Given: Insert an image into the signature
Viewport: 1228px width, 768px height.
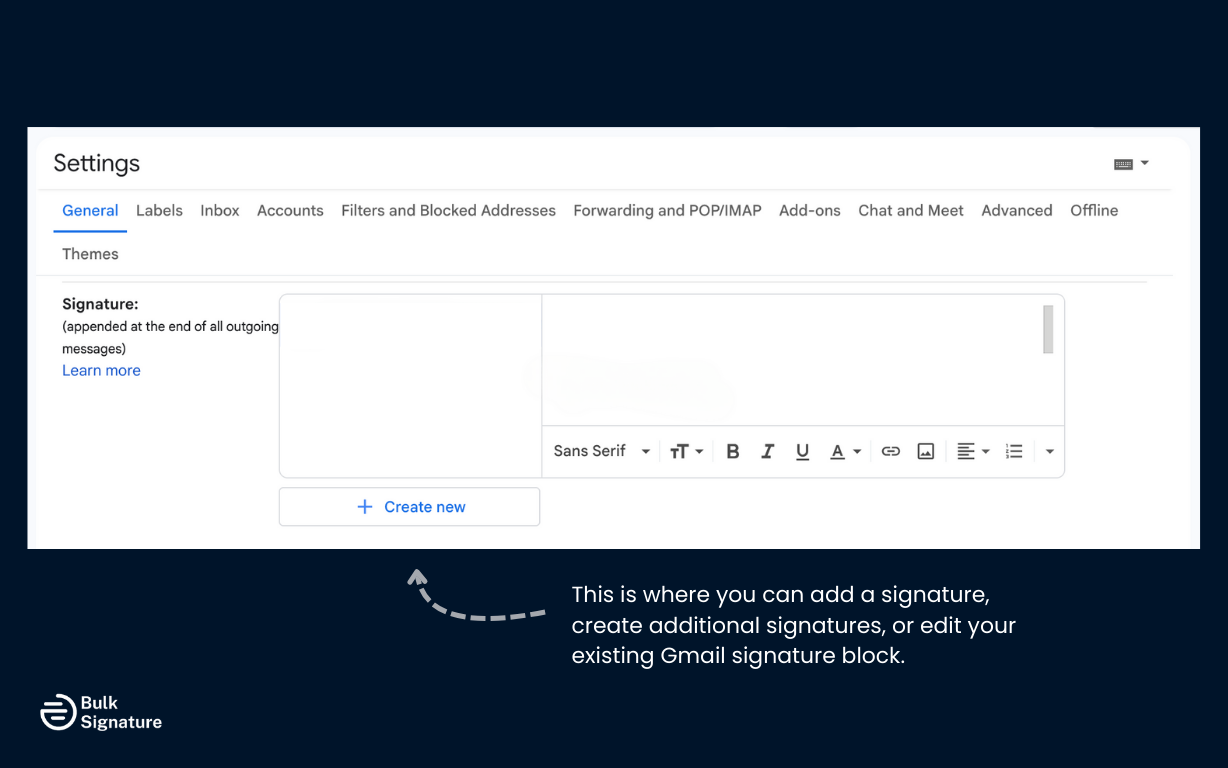Looking at the screenshot, I should pyautogui.click(x=925, y=451).
